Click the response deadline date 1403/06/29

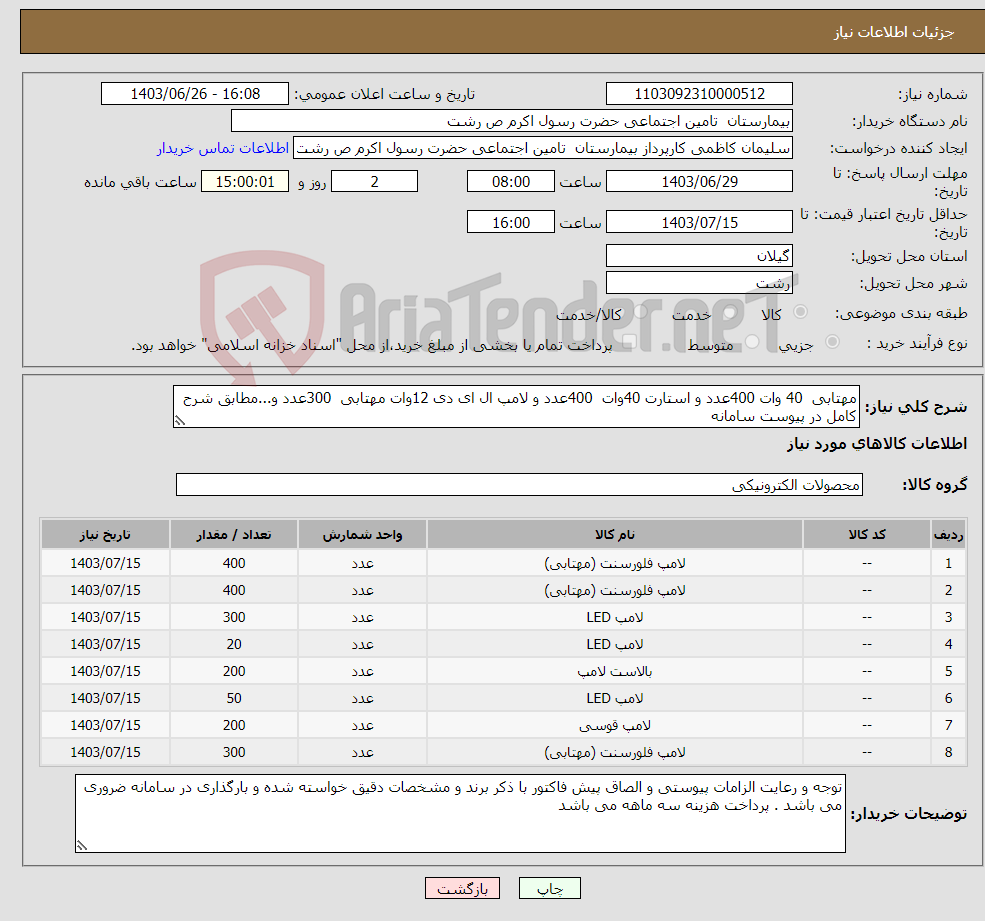(x=699, y=182)
